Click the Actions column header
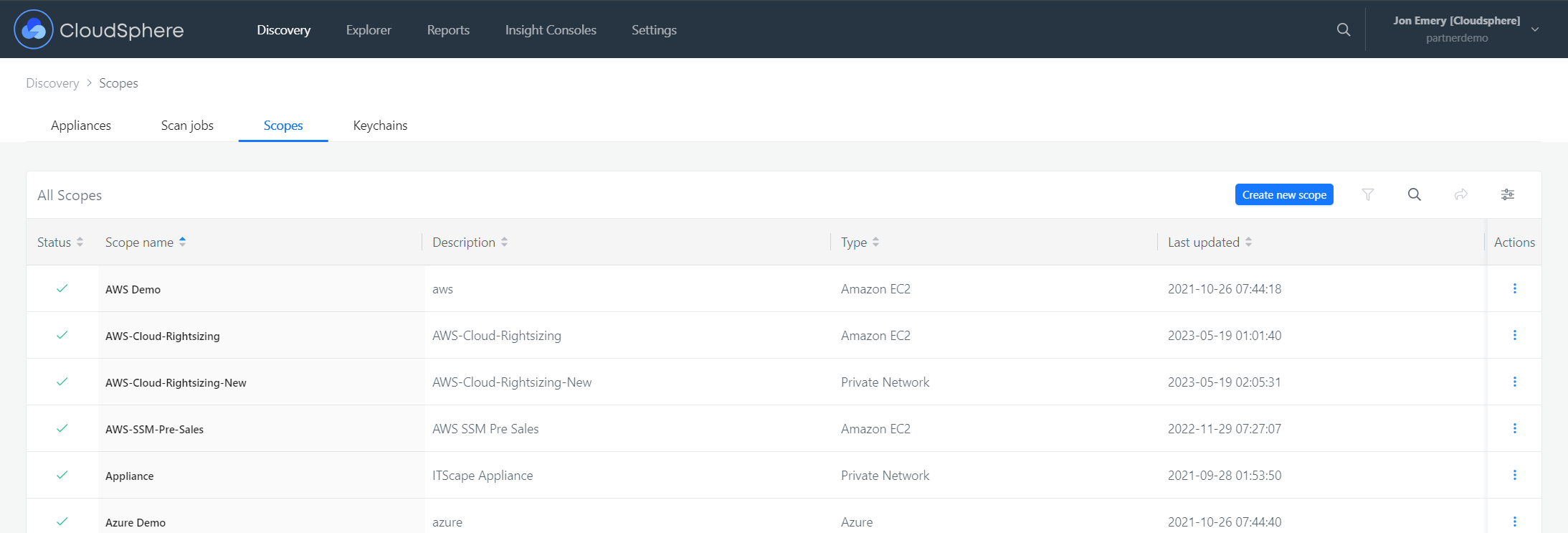This screenshot has width=1568, height=533. [1514, 242]
